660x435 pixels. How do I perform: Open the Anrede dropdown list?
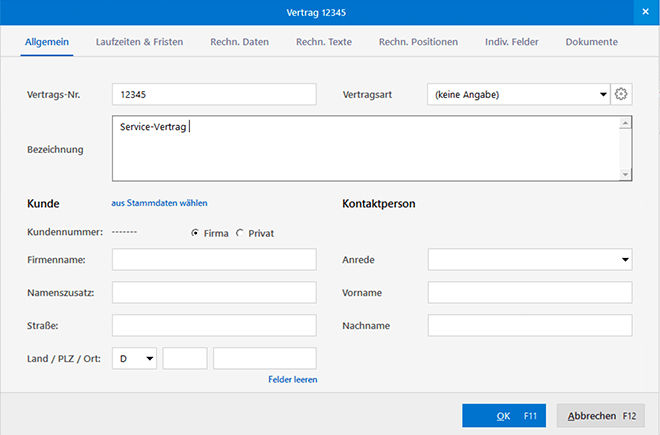(x=625, y=260)
